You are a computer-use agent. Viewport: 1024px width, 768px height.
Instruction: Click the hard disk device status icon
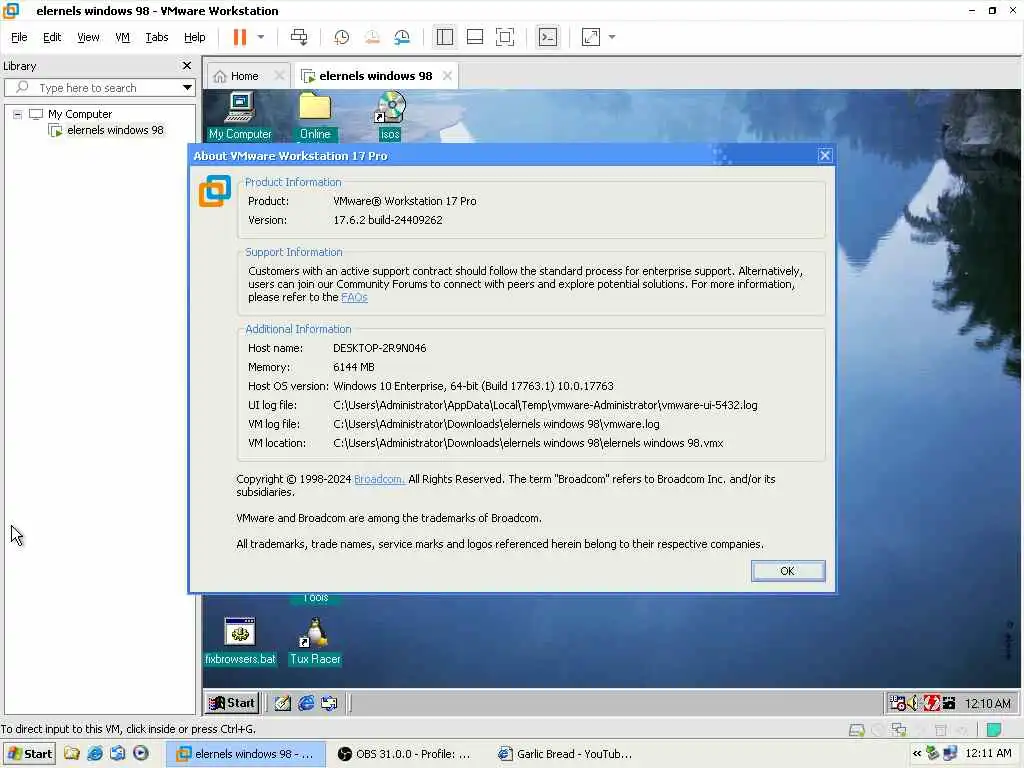coord(856,730)
